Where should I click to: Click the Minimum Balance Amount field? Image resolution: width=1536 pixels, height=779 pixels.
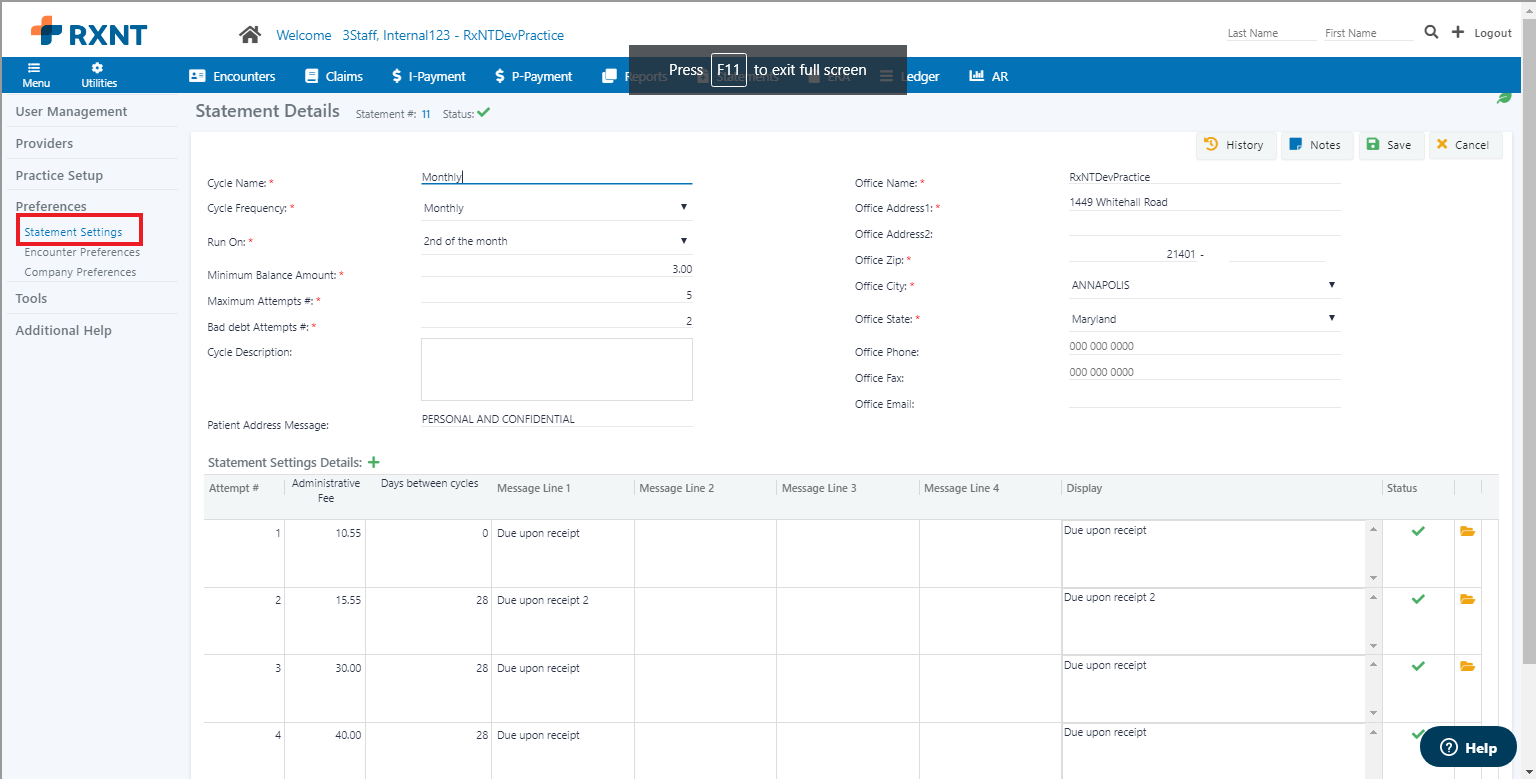tap(557, 269)
